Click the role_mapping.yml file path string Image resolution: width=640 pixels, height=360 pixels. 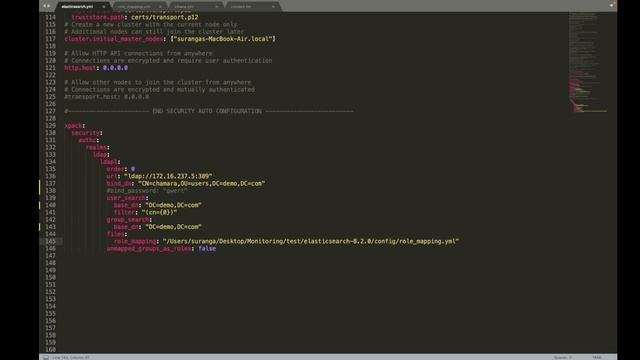[311, 241]
